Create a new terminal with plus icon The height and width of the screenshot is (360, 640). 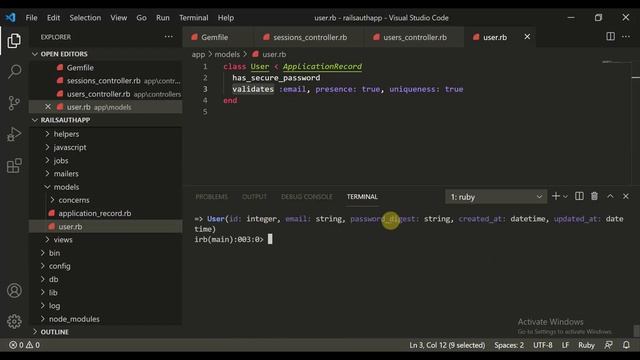pos(556,196)
